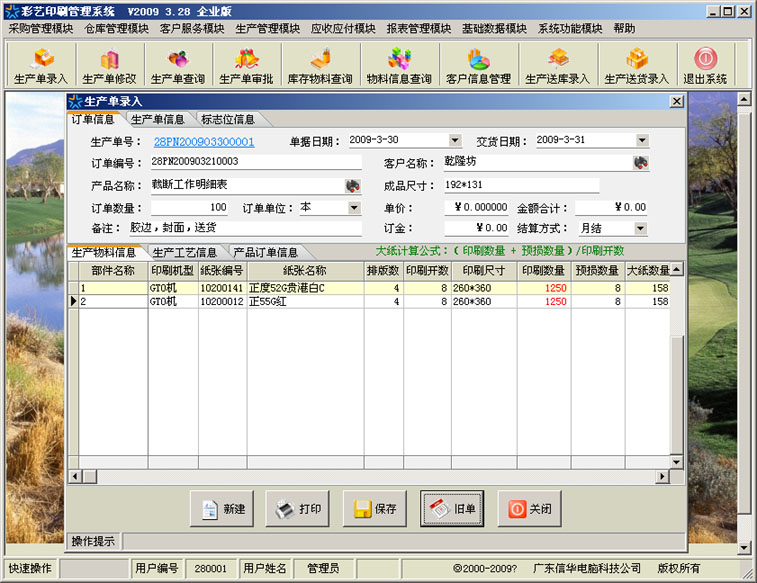Click the 生产单修改 toolbar icon
The height and width of the screenshot is (583, 757).
(x=109, y=66)
